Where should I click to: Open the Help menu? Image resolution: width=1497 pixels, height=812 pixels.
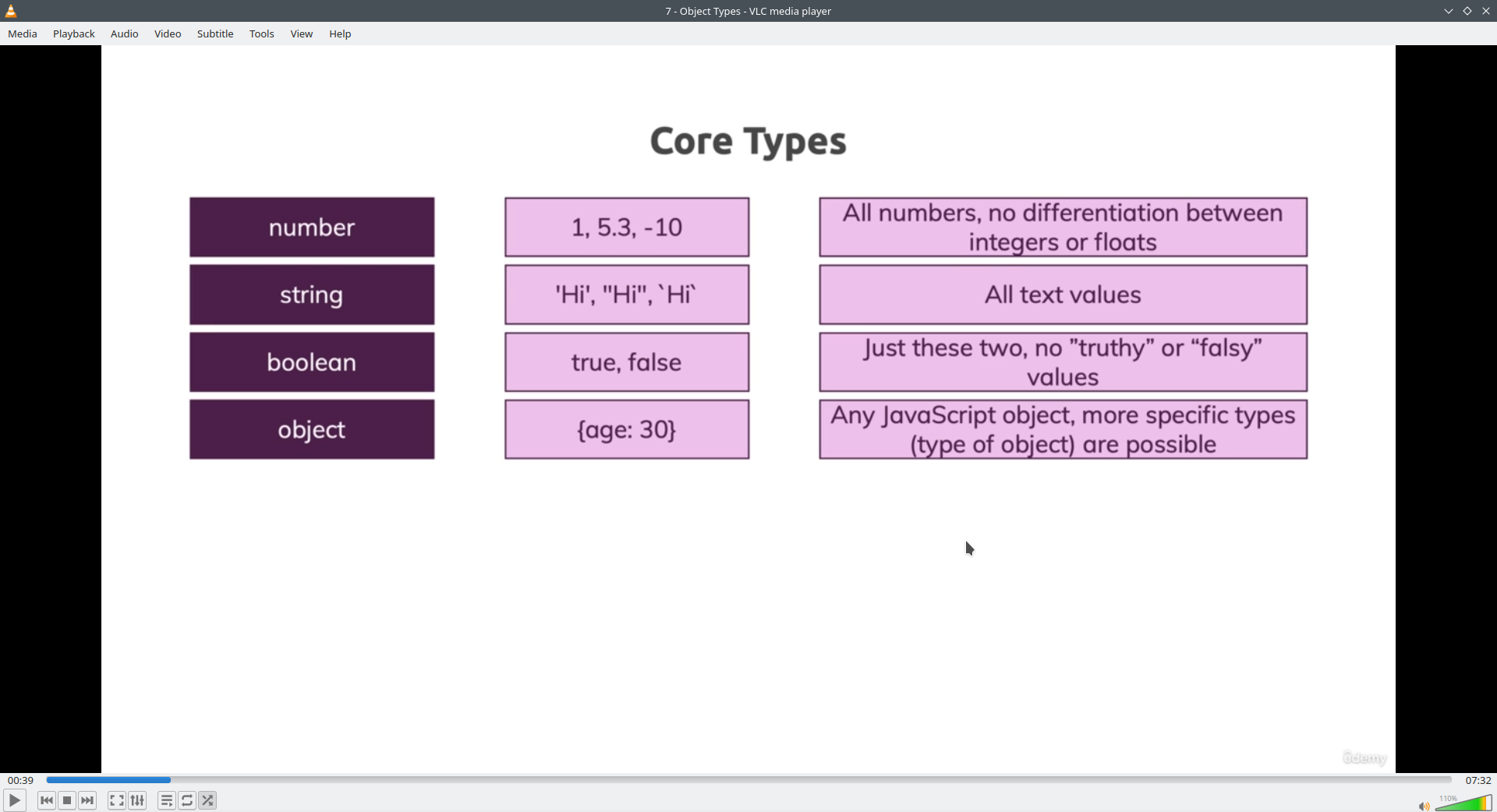(x=340, y=34)
